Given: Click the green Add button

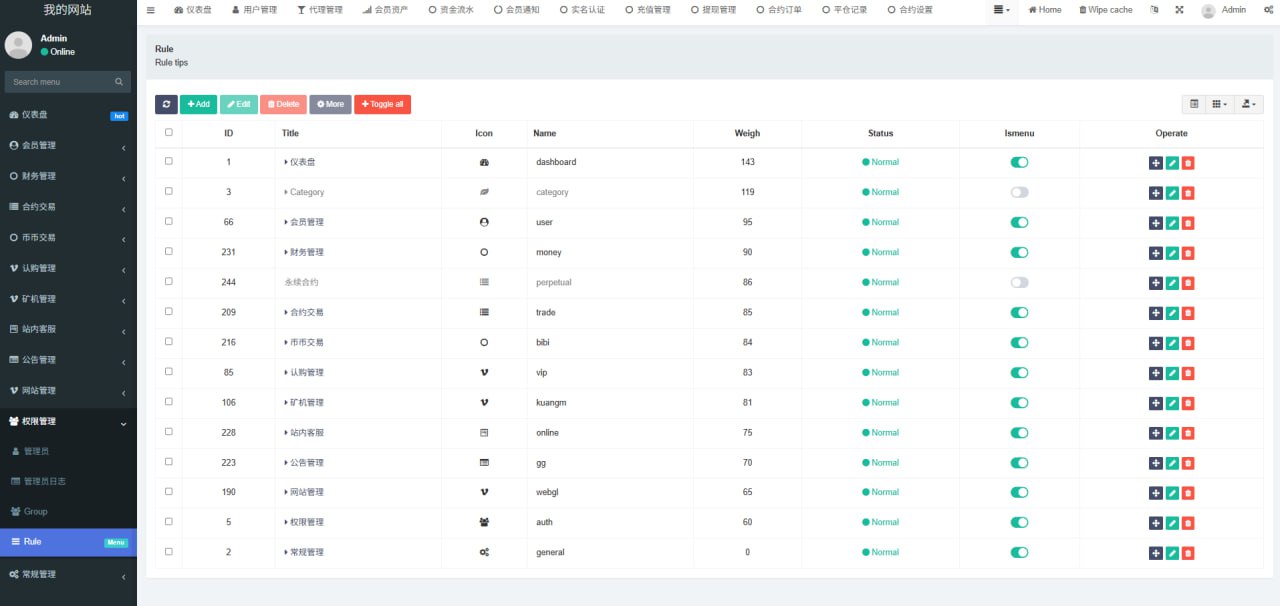Looking at the screenshot, I should [198, 104].
